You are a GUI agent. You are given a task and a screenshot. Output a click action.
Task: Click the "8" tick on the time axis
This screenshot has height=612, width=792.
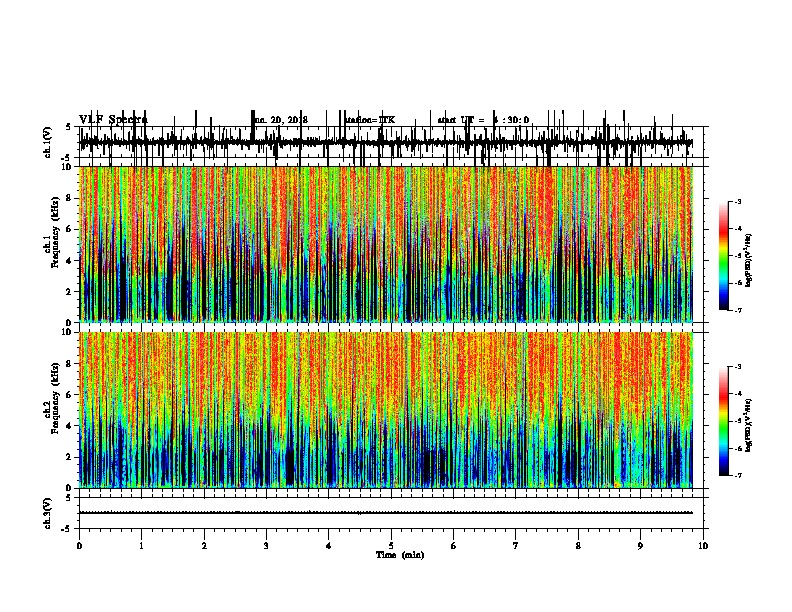coord(578,546)
